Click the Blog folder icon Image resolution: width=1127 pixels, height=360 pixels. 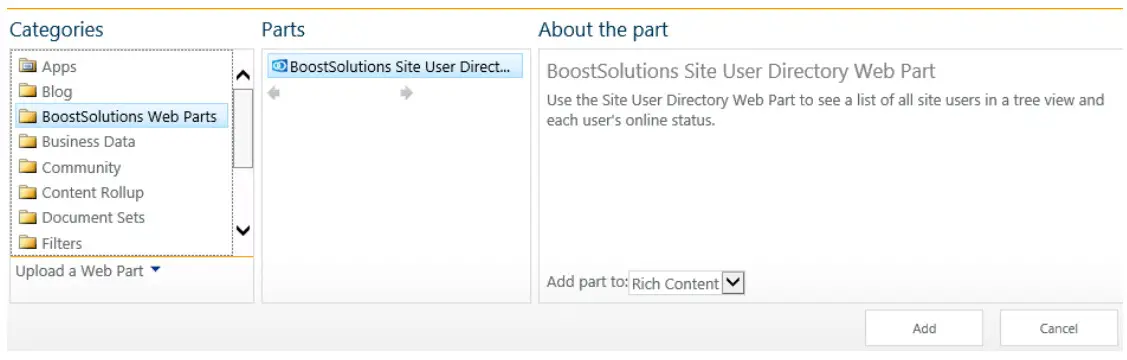[27, 92]
